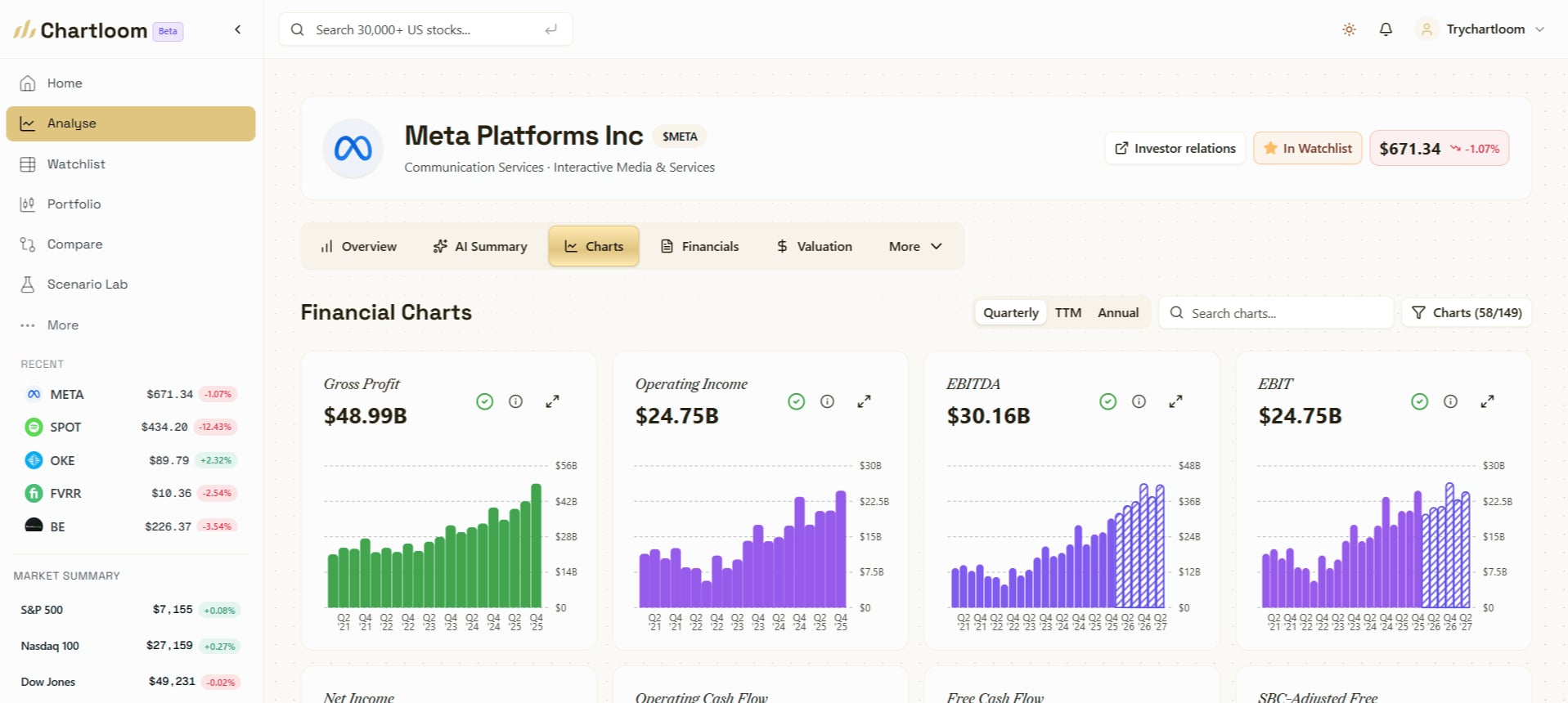
Task: Show info for EBITDA chart
Action: 1139,401
